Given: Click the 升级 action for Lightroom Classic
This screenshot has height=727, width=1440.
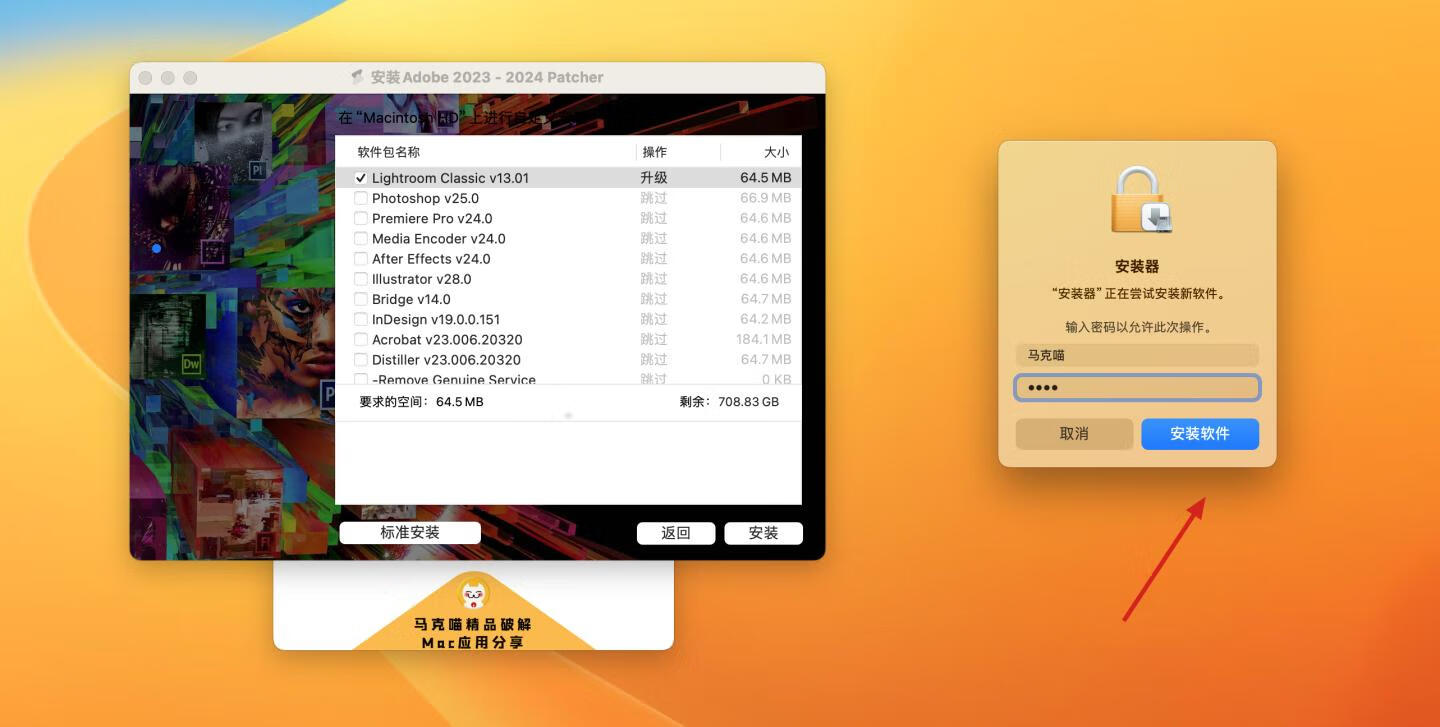Looking at the screenshot, I should [654, 178].
